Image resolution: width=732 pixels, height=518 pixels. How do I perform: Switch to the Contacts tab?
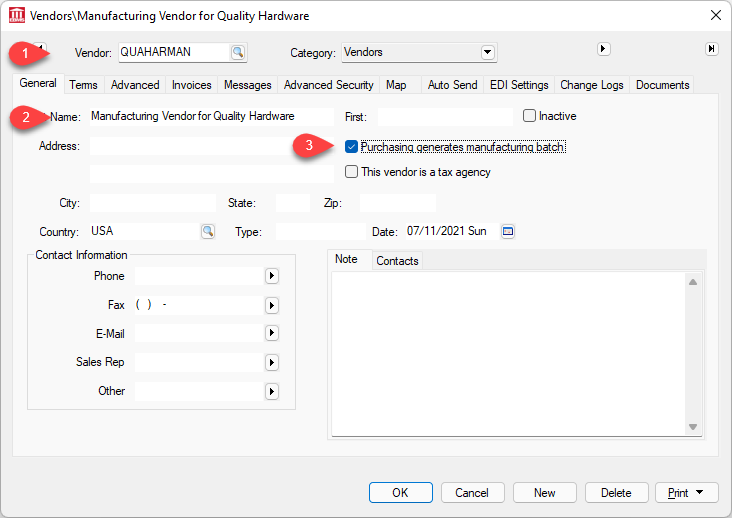[397, 261]
